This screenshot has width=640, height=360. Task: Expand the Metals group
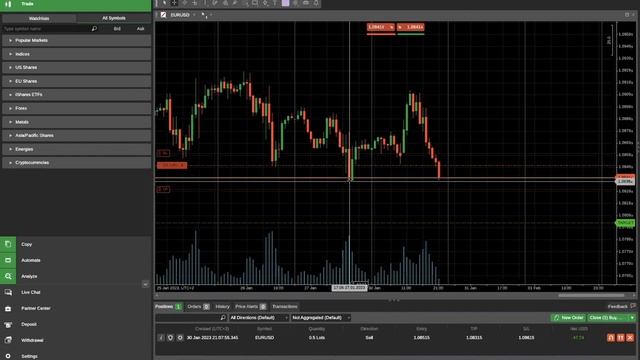76,122
